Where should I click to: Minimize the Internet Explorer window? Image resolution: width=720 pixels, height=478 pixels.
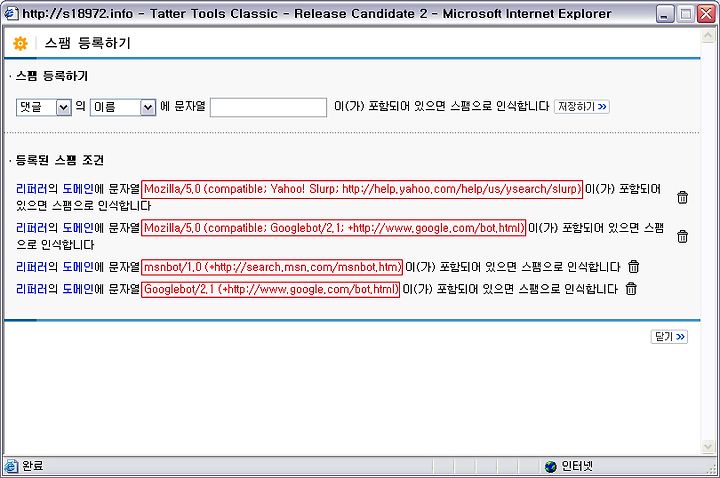click(x=664, y=14)
